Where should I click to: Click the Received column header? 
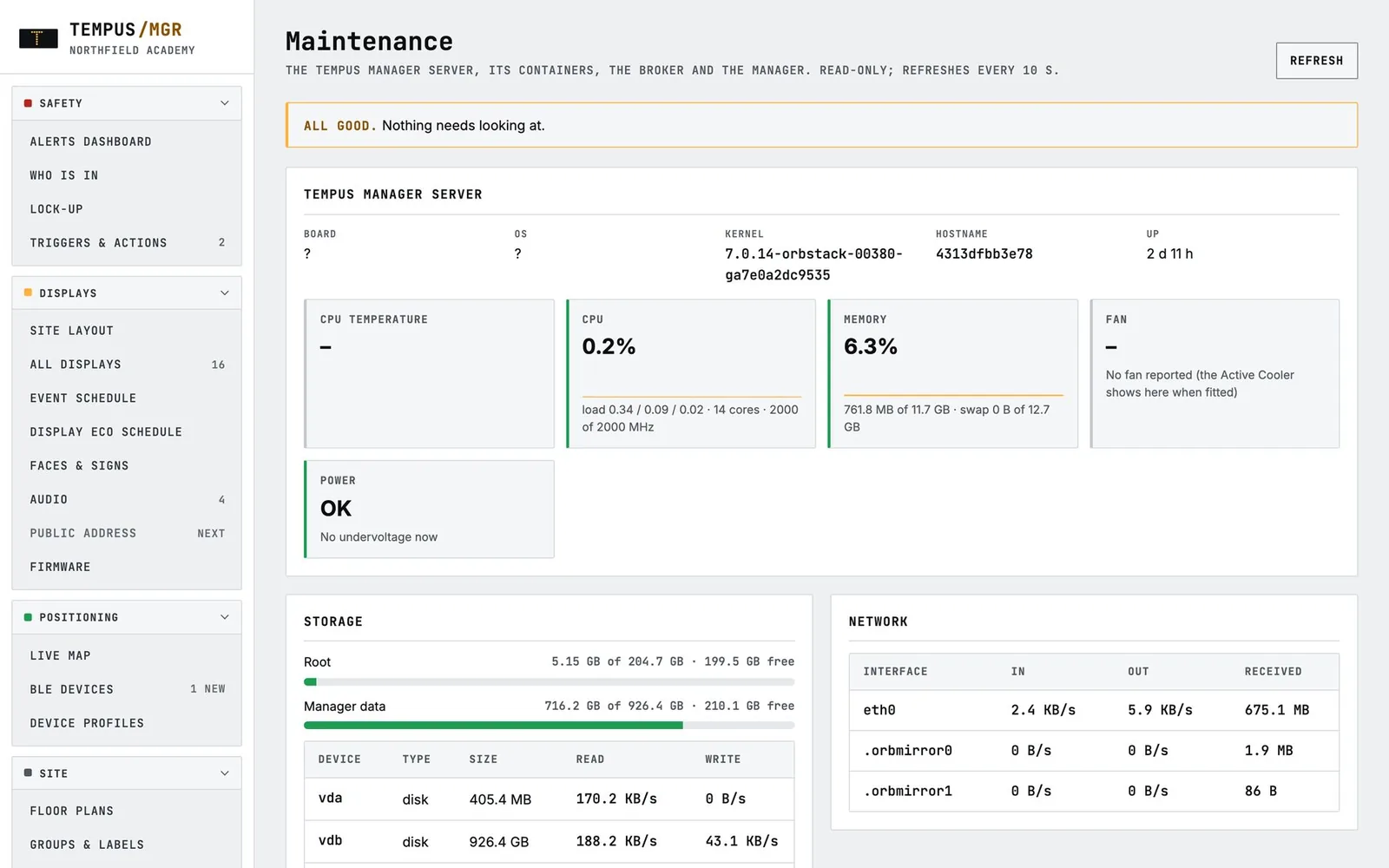click(1273, 672)
